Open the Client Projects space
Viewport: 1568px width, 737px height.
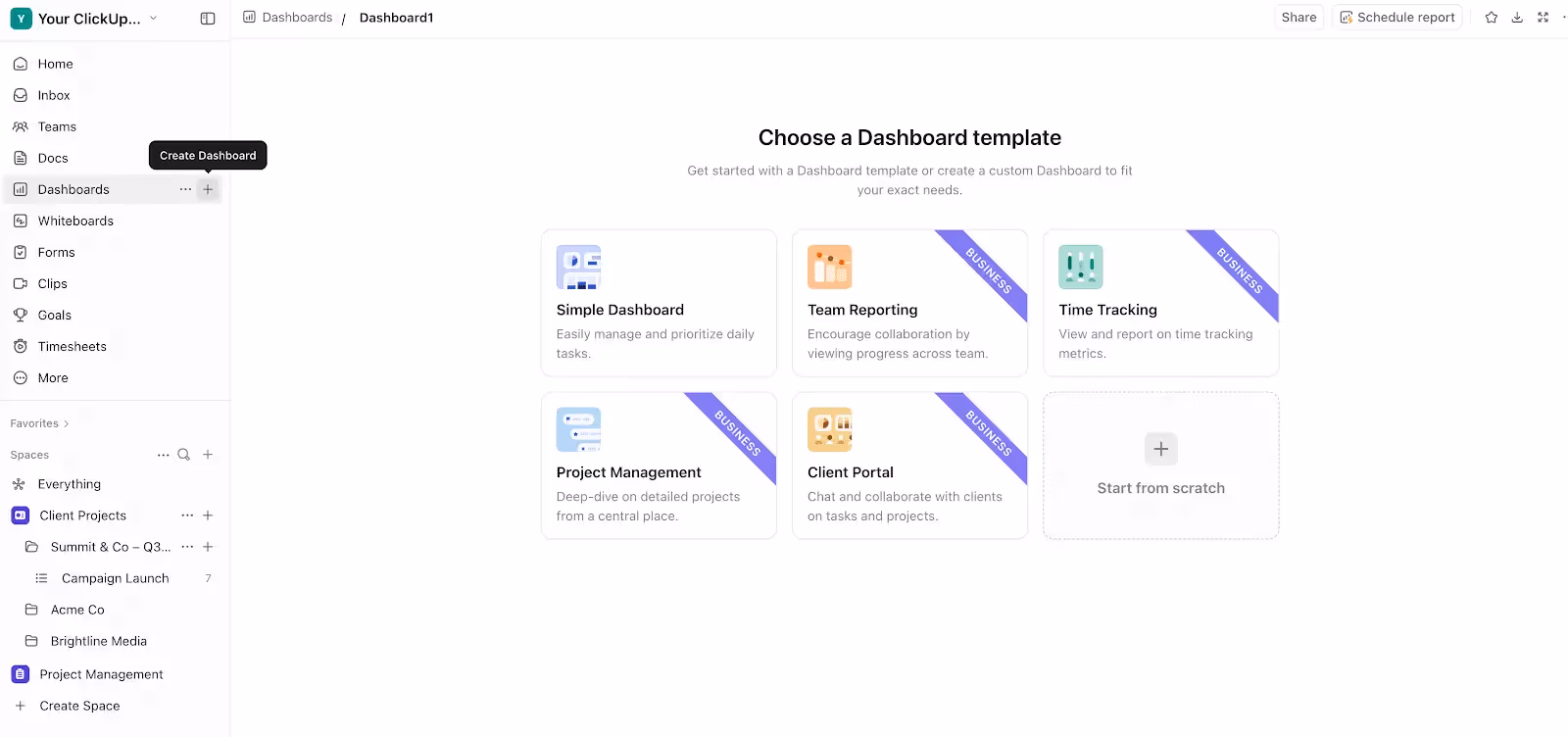(82, 516)
